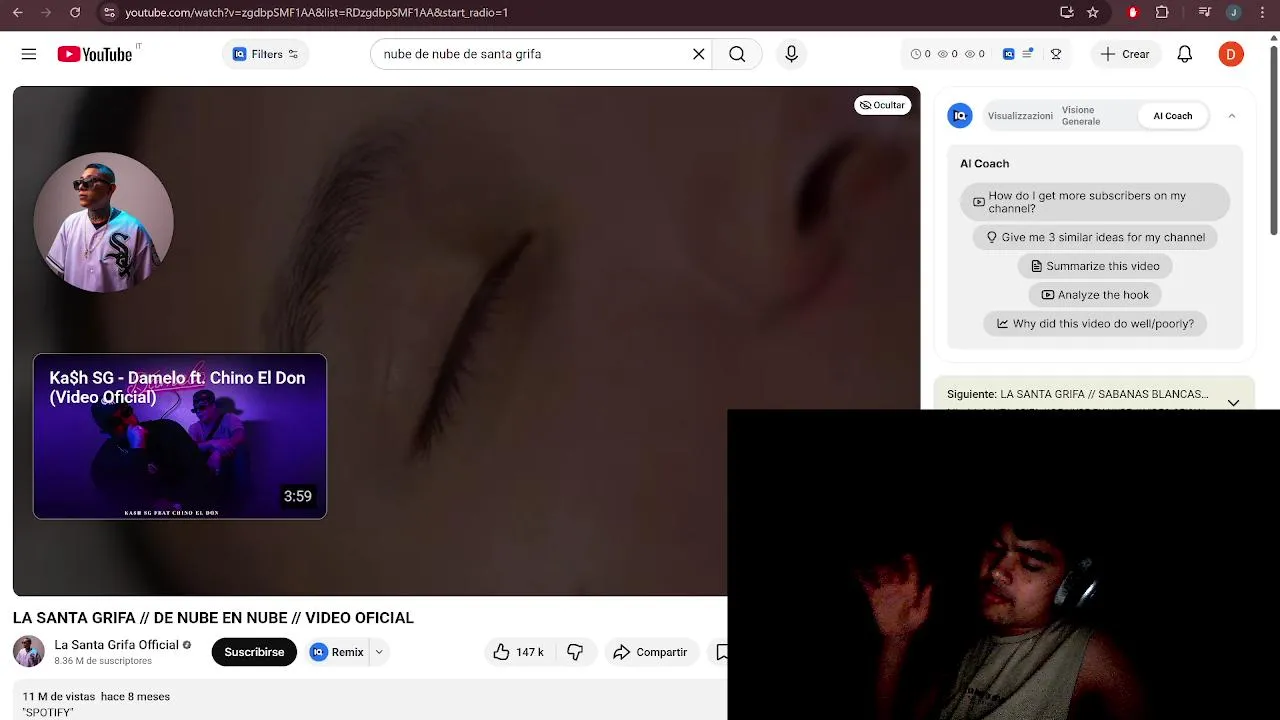Open La Santa Grifa channel avatar below video
1280x720 pixels.
(28, 652)
